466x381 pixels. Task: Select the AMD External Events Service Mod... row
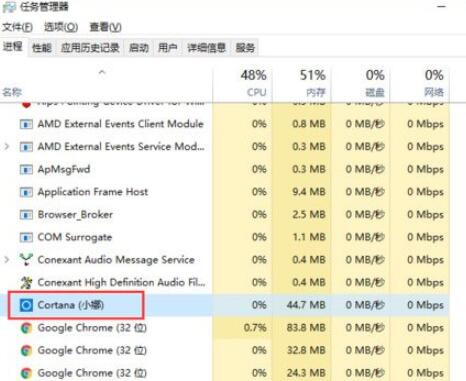(225, 147)
